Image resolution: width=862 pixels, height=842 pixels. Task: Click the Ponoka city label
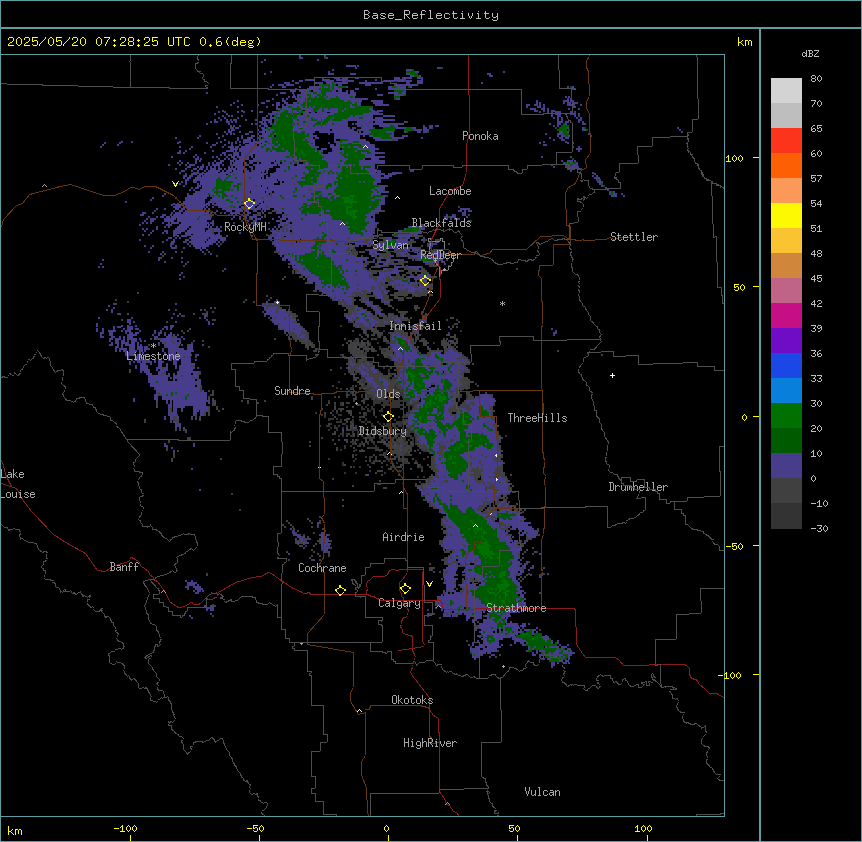point(480,136)
